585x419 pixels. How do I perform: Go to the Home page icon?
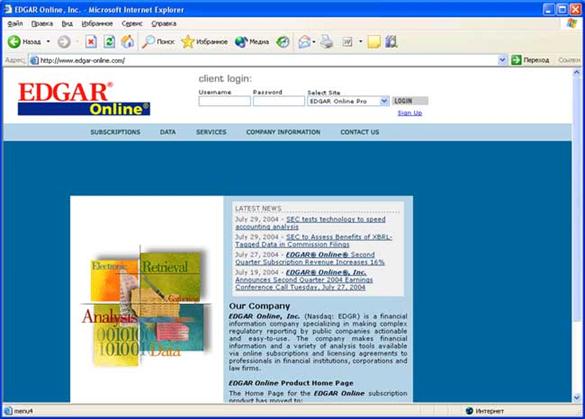pyautogui.click(x=128, y=41)
